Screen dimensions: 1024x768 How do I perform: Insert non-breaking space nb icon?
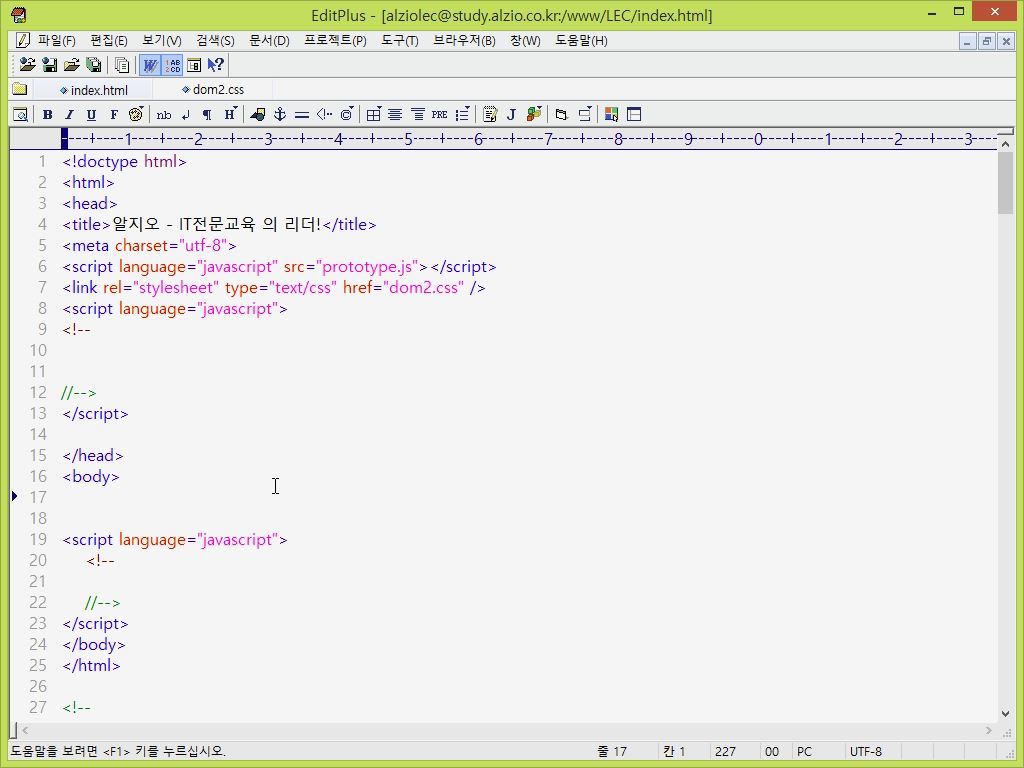[x=164, y=115]
